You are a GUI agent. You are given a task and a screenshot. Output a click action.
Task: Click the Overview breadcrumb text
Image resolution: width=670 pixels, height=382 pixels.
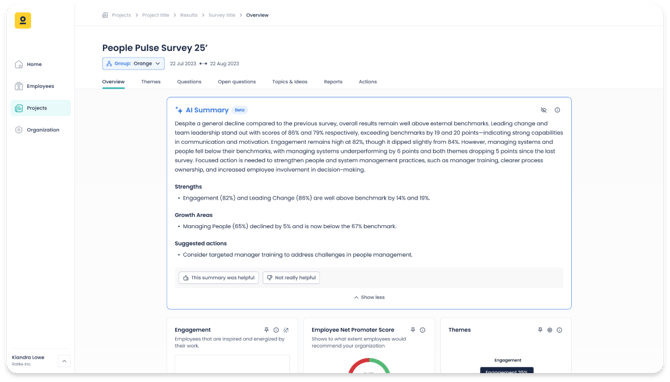tap(257, 15)
